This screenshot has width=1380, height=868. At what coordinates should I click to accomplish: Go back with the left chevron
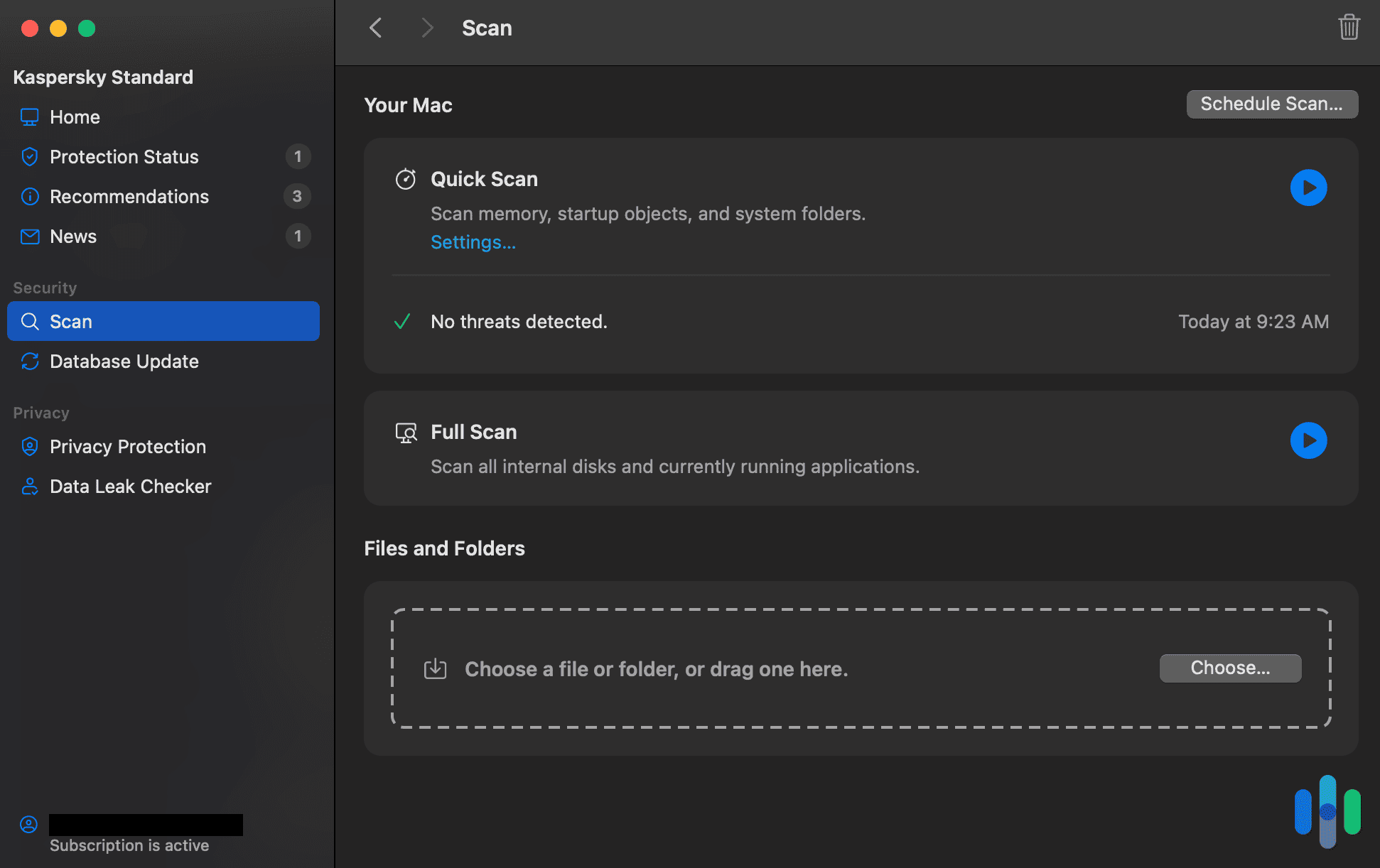pos(376,28)
